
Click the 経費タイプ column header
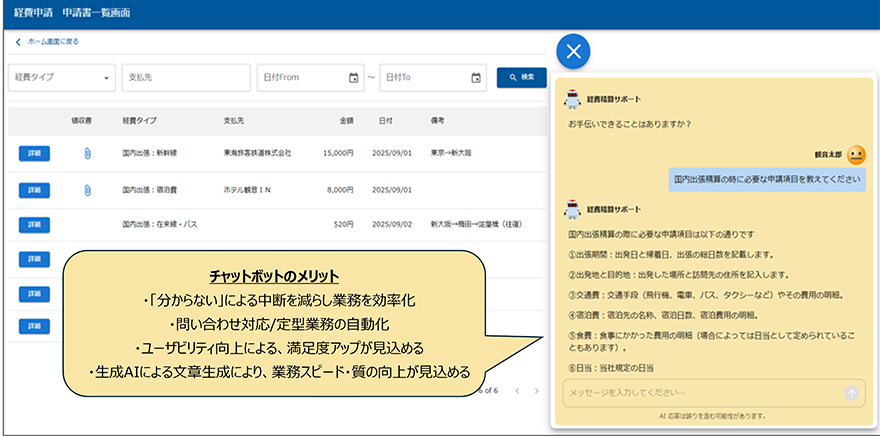(x=139, y=121)
